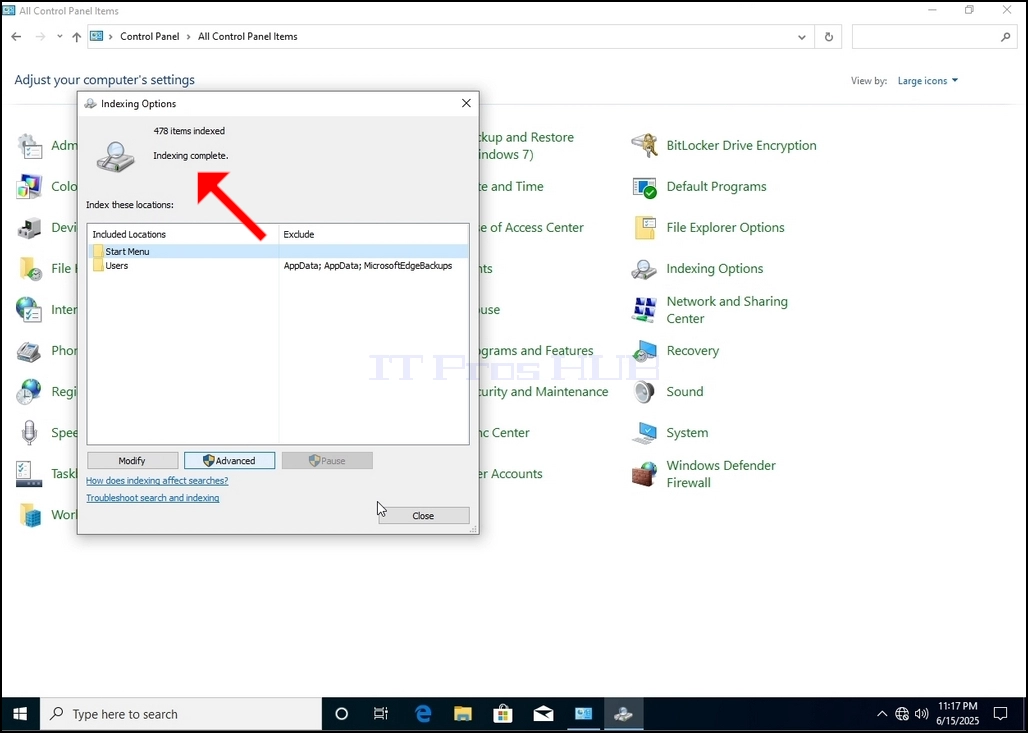Open Sound speaker icon
Image resolution: width=1028 pixels, height=733 pixels.
pyautogui.click(x=644, y=392)
